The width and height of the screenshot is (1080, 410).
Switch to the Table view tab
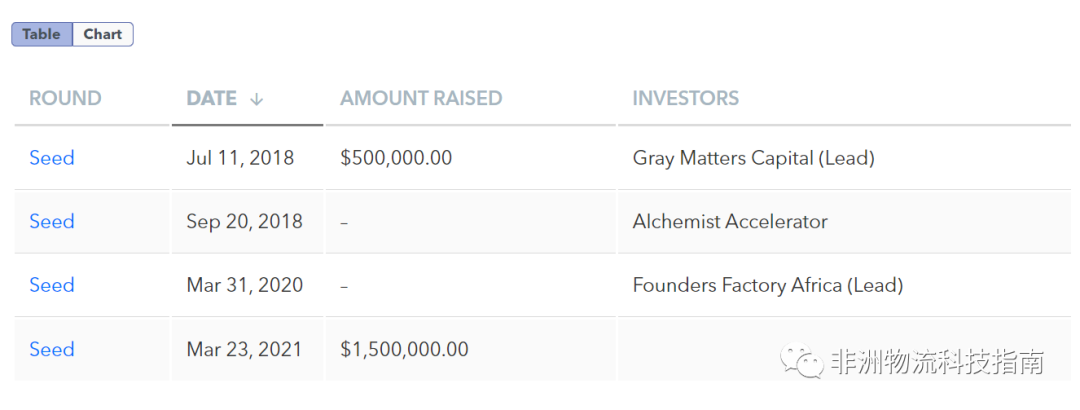click(42, 34)
